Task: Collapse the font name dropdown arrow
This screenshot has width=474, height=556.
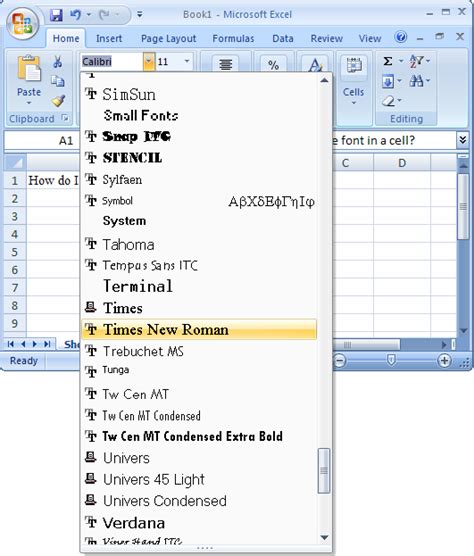Action: point(149,61)
